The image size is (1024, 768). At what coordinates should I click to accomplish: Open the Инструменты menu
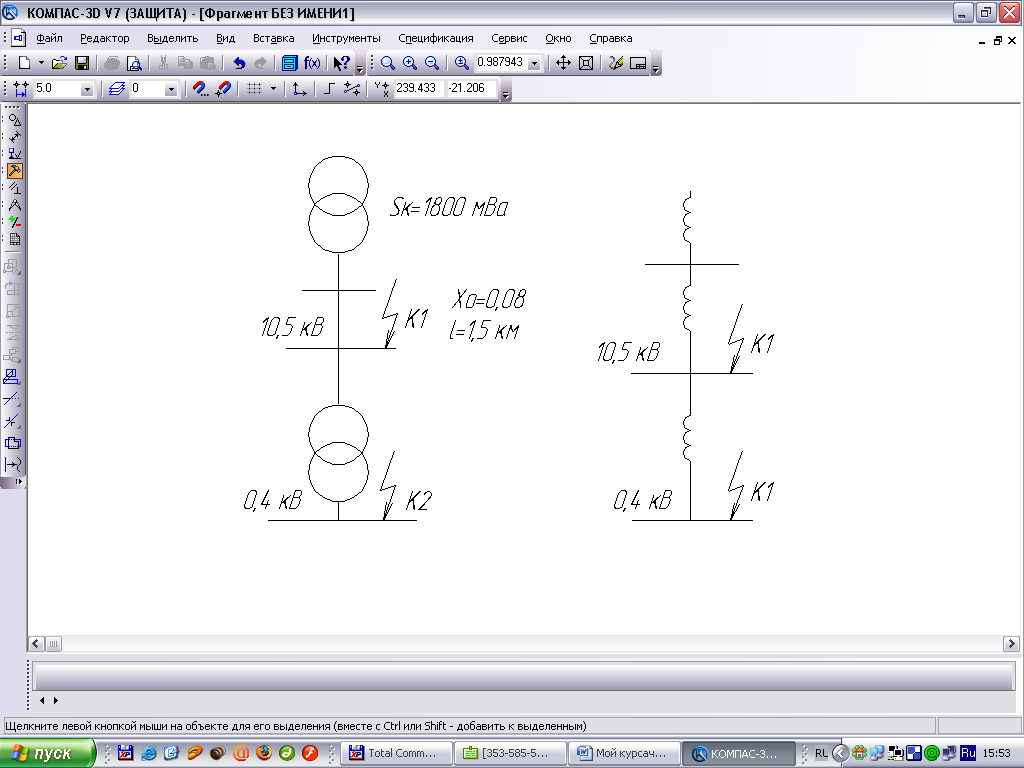pos(345,38)
